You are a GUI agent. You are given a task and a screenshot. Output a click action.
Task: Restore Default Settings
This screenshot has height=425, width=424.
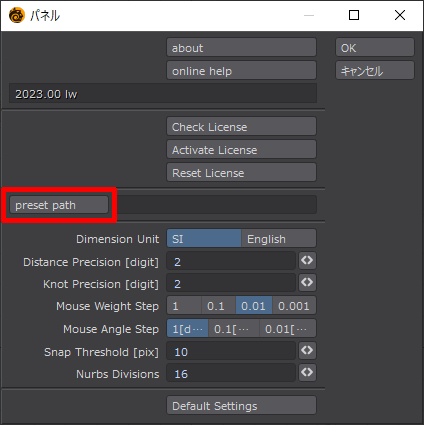pos(241,405)
